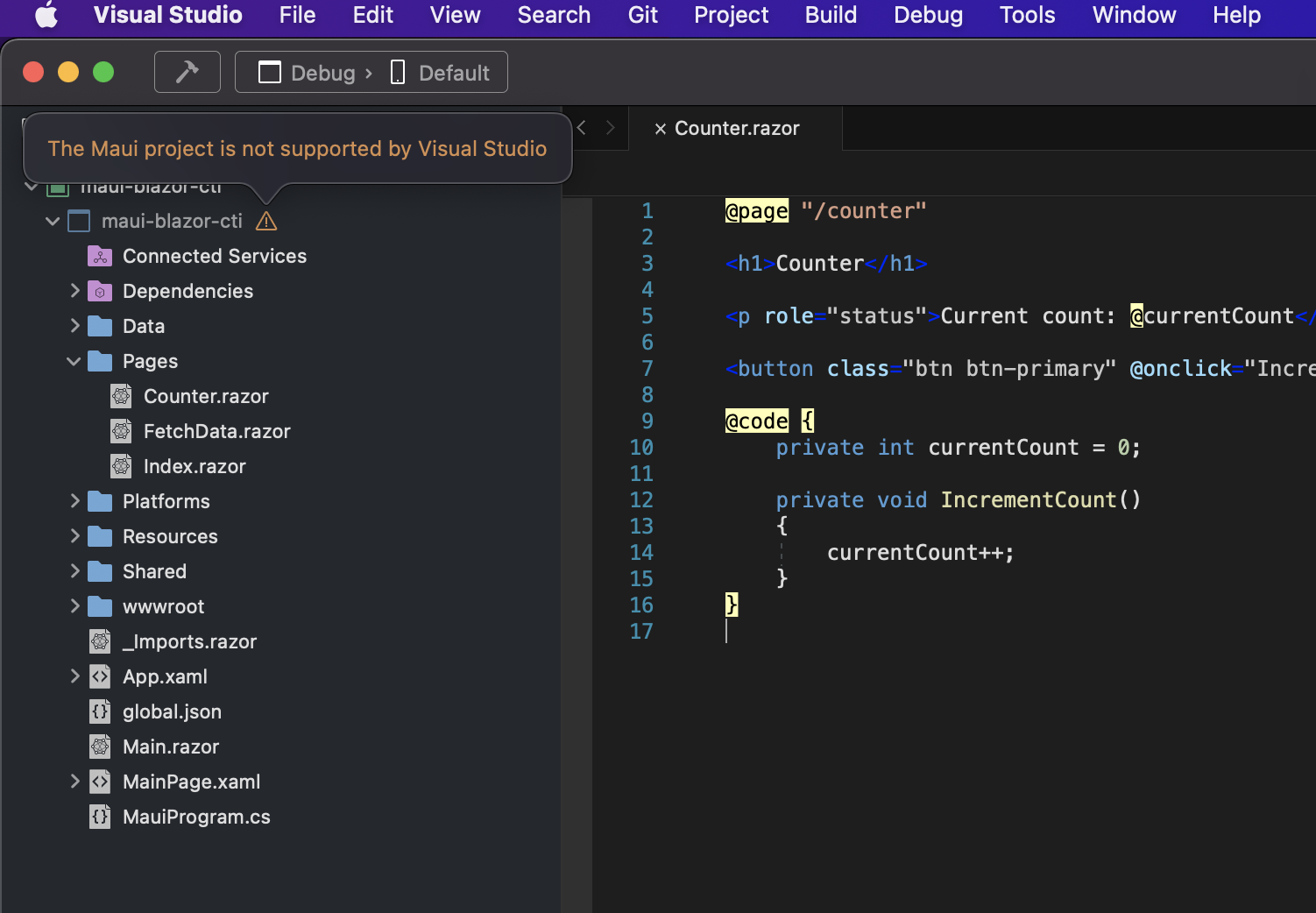Click the Platforms folder icon
This screenshot has height=913, width=1316.
[x=100, y=501]
